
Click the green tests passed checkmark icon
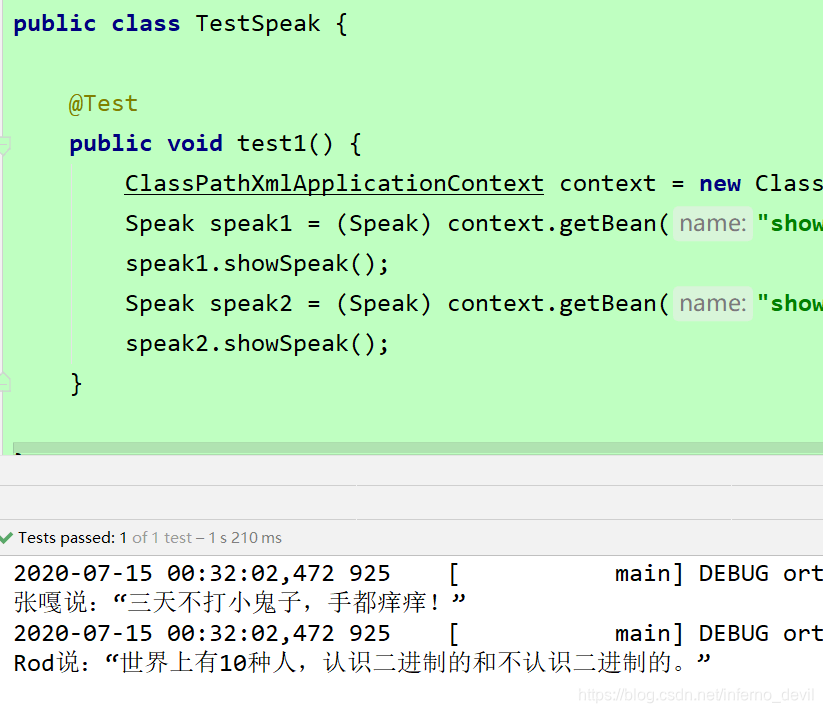(x=6, y=538)
